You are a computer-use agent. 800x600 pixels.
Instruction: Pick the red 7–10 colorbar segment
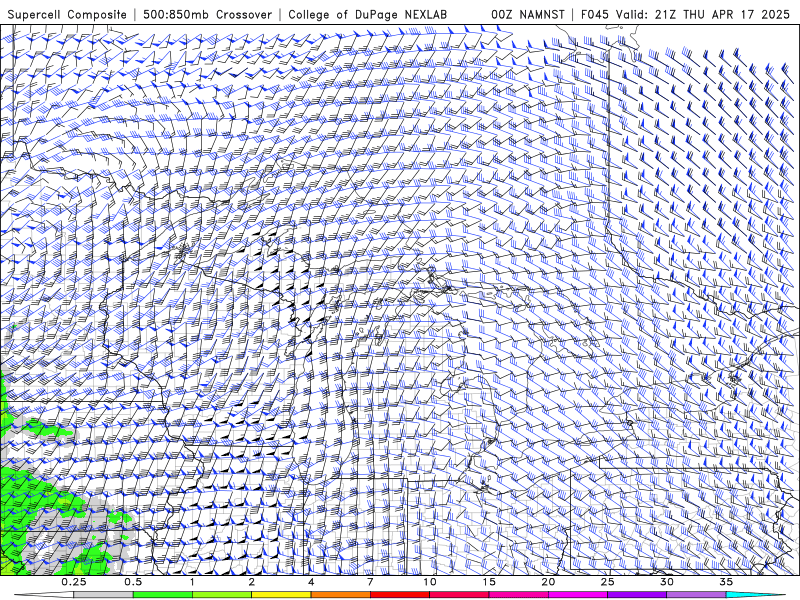(x=399, y=595)
